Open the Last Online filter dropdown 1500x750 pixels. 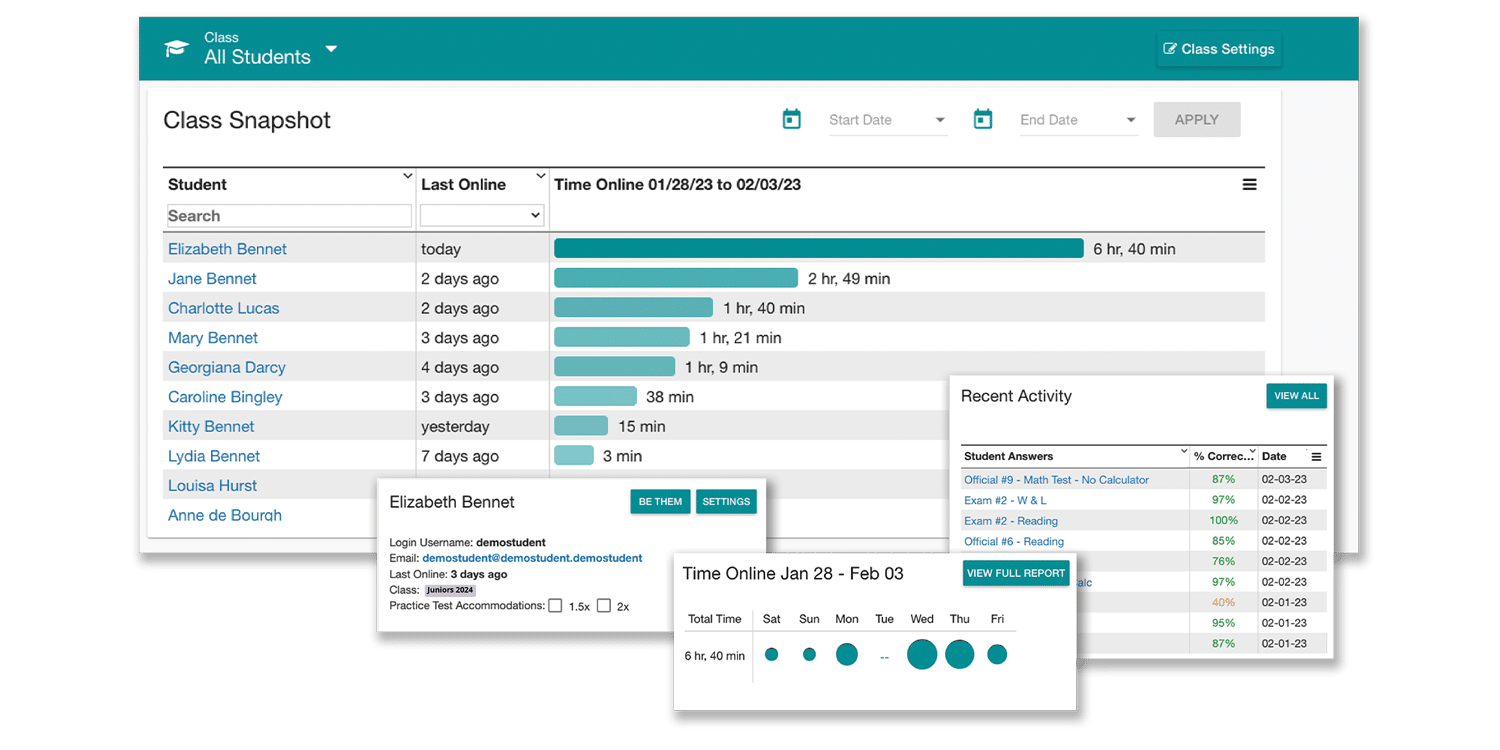tap(481, 215)
